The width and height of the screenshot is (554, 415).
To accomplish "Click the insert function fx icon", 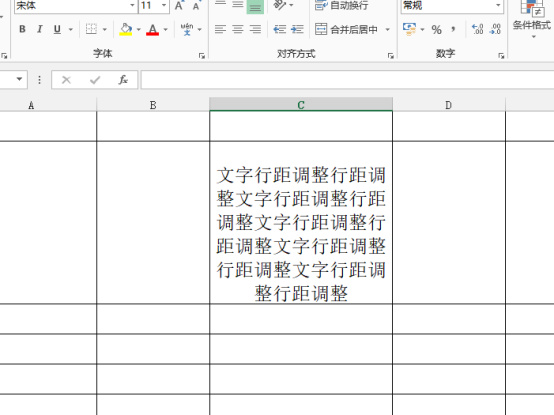I will (123, 80).
